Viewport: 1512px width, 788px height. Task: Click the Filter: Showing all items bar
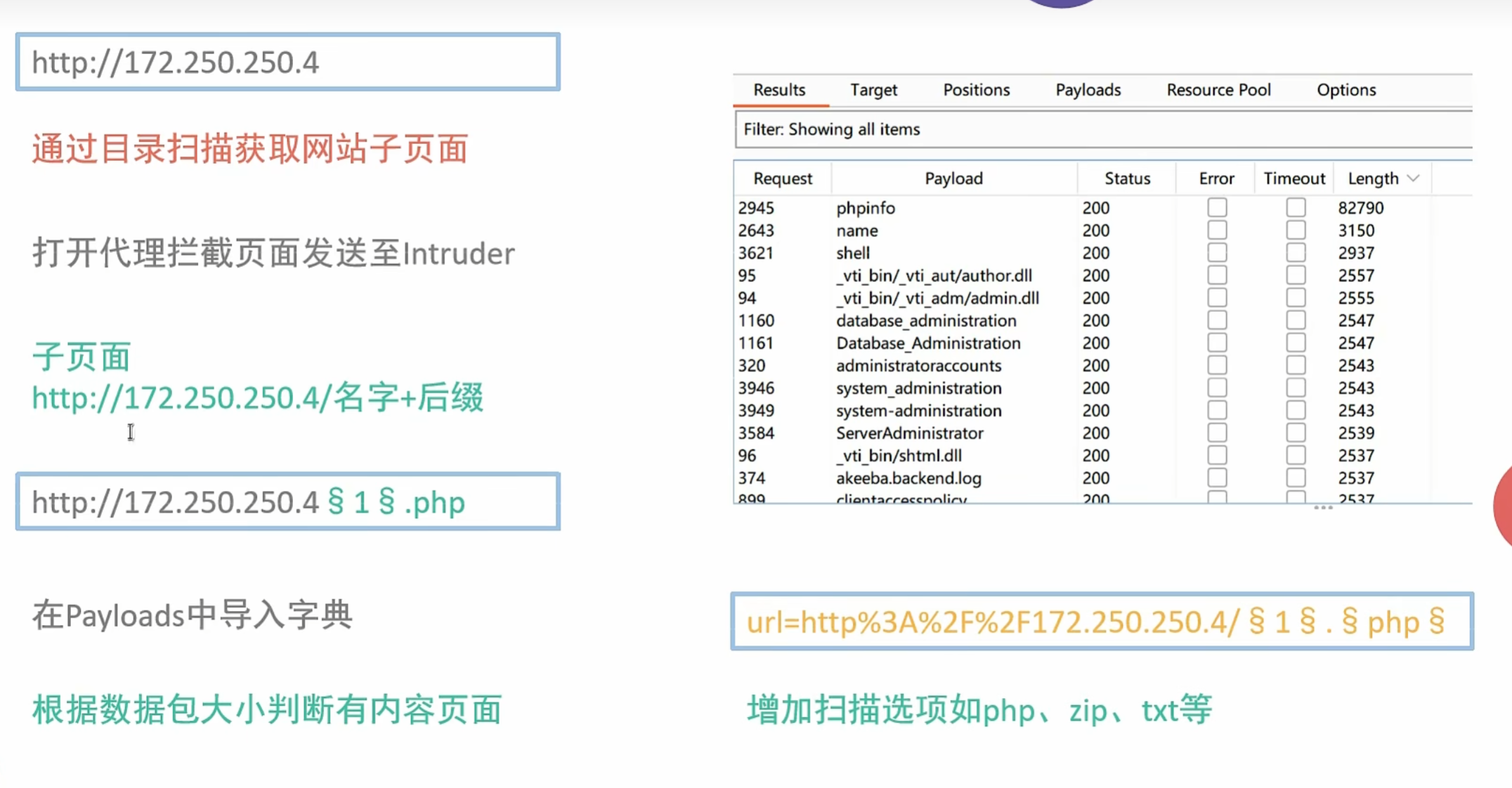coord(1103,129)
